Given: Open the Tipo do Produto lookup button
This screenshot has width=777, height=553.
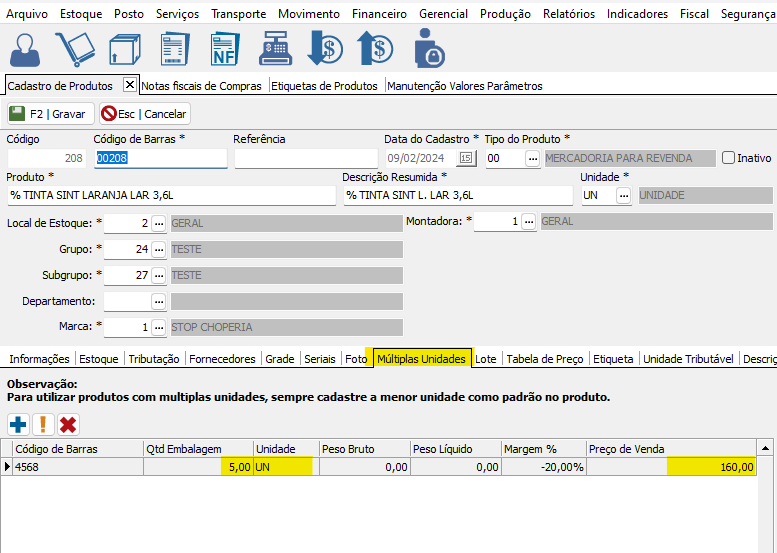Looking at the screenshot, I should pyautogui.click(x=532, y=158).
